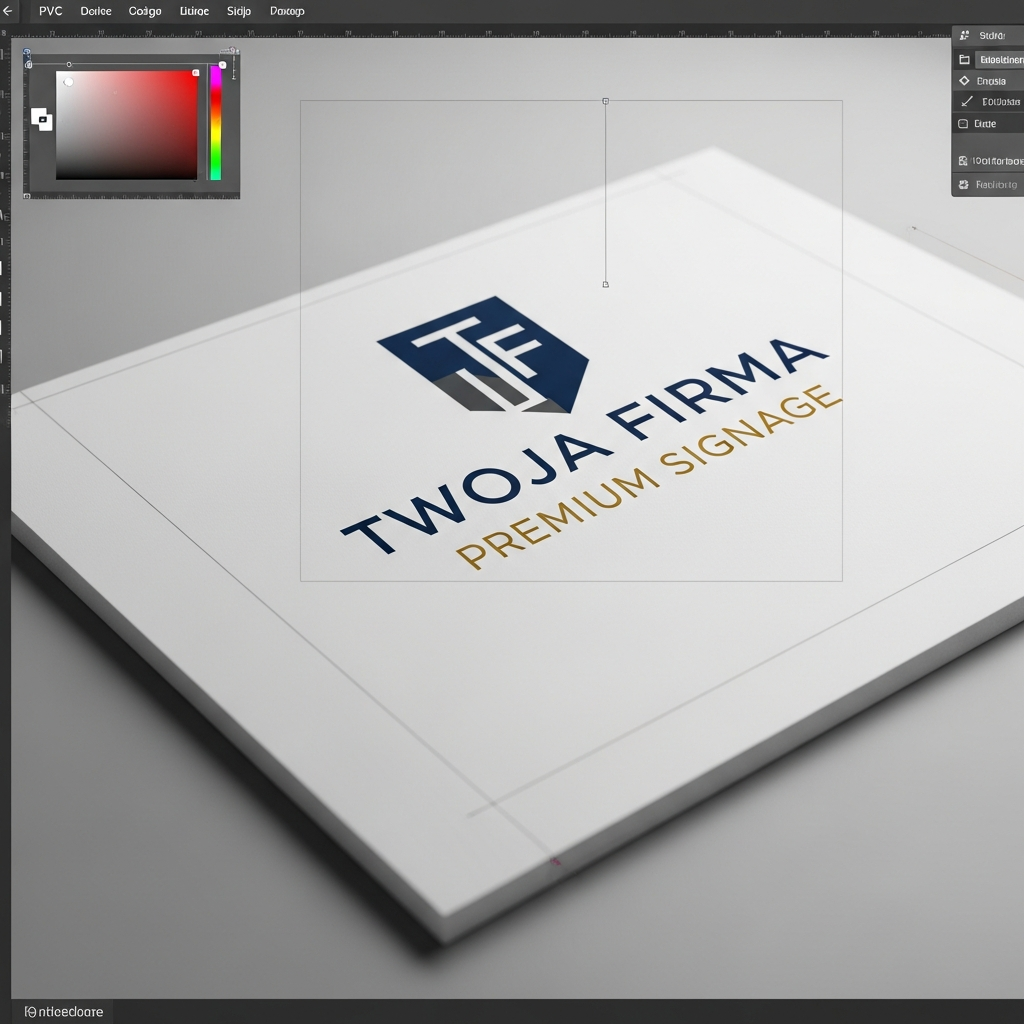
Task: Select the back arrow at top left
Action: point(8,11)
